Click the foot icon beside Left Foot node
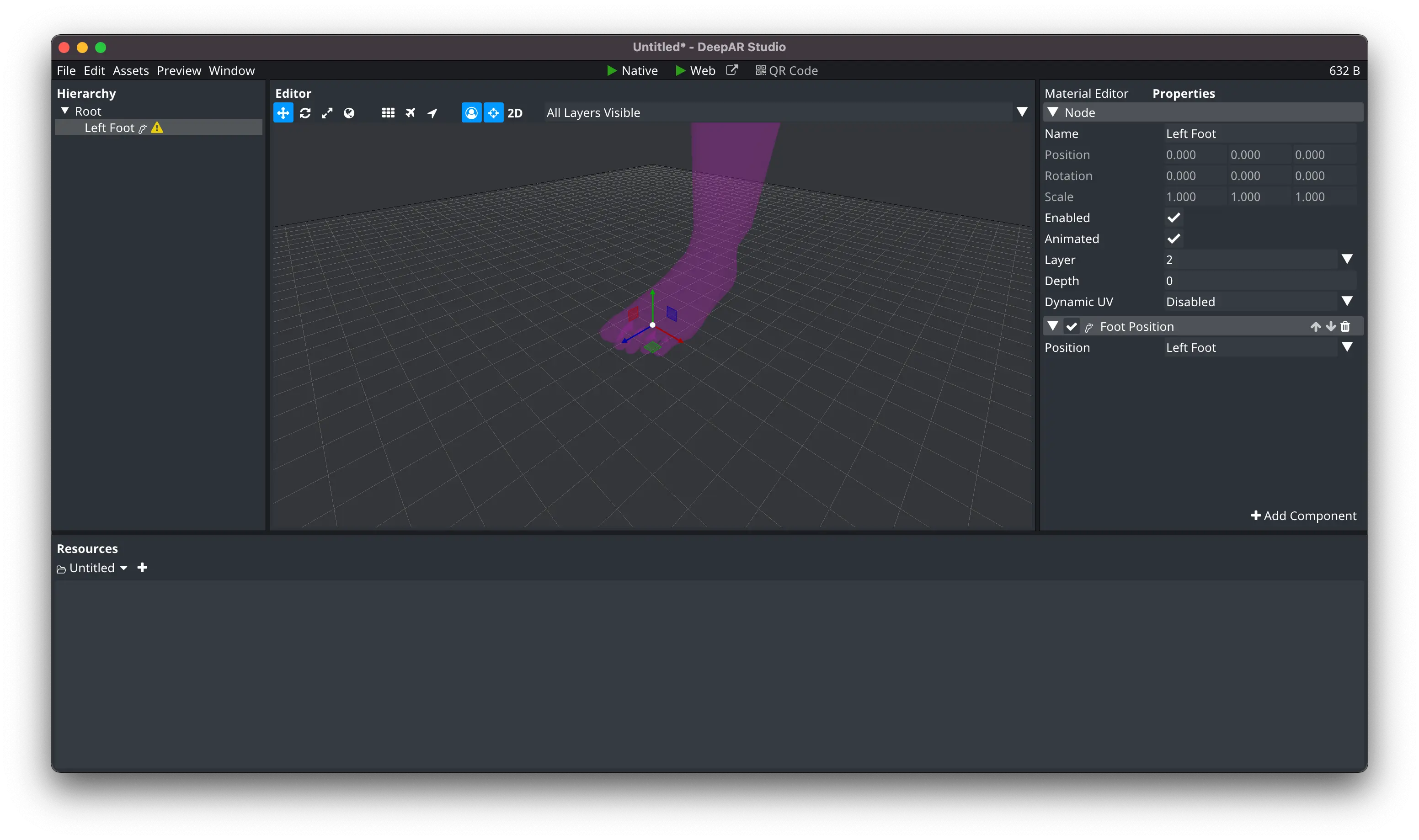This screenshot has width=1419, height=840. click(x=143, y=128)
